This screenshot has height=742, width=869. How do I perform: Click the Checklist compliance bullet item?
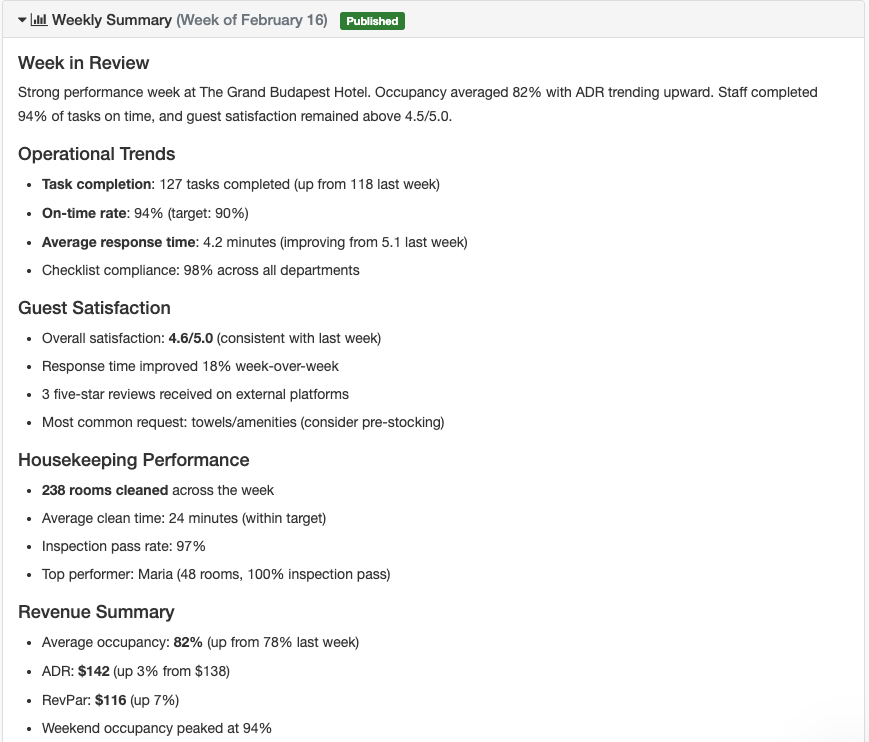[201, 270]
